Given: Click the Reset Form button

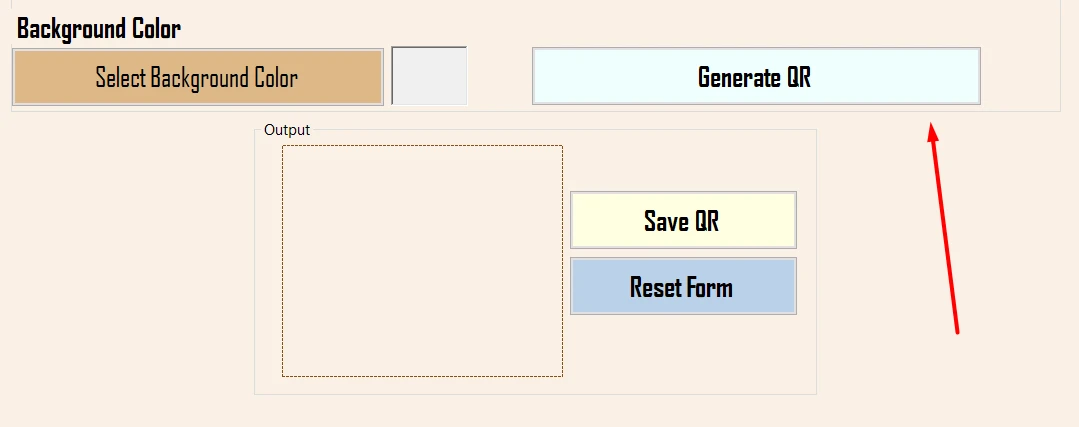Looking at the screenshot, I should (x=683, y=287).
